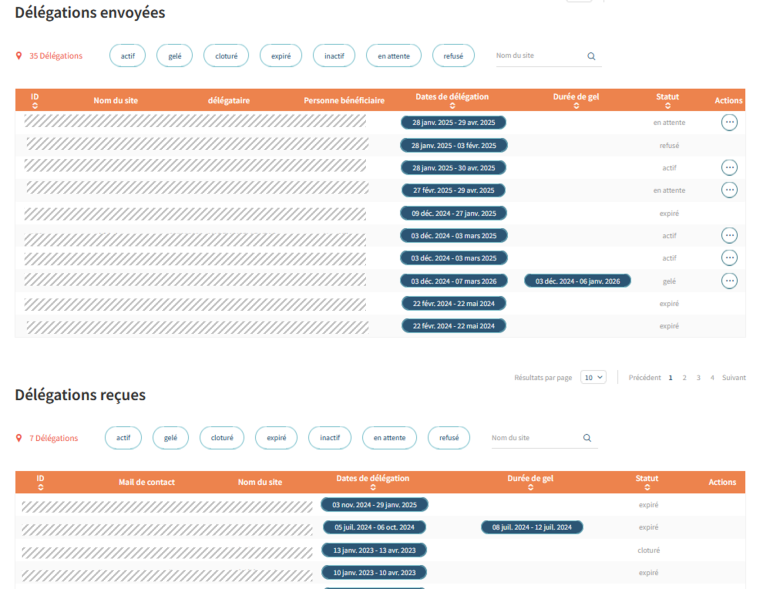Click the 7 Délégations count label
The height and width of the screenshot is (589, 780).
click(x=54, y=438)
